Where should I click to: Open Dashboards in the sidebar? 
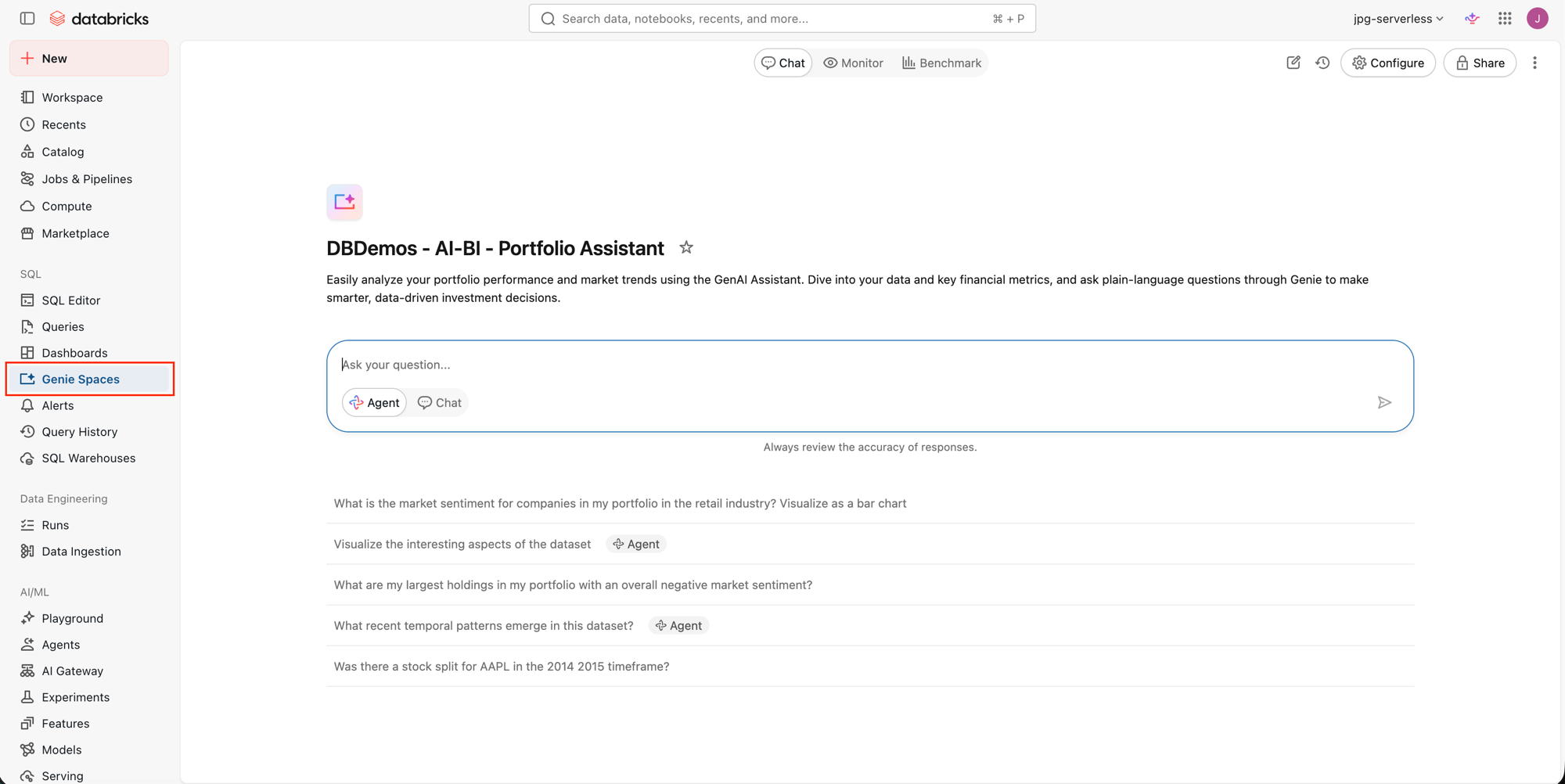[x=89, y=353]
